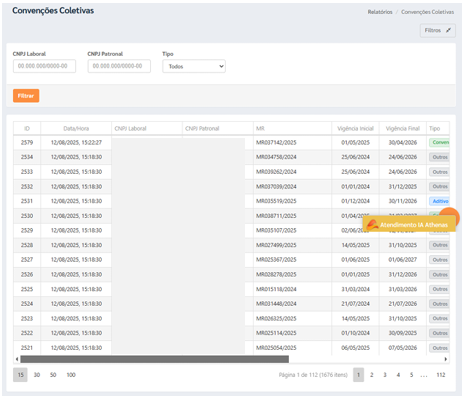
Task: Click the CNPJ Laboral input field
Action: tap(44, 66)
